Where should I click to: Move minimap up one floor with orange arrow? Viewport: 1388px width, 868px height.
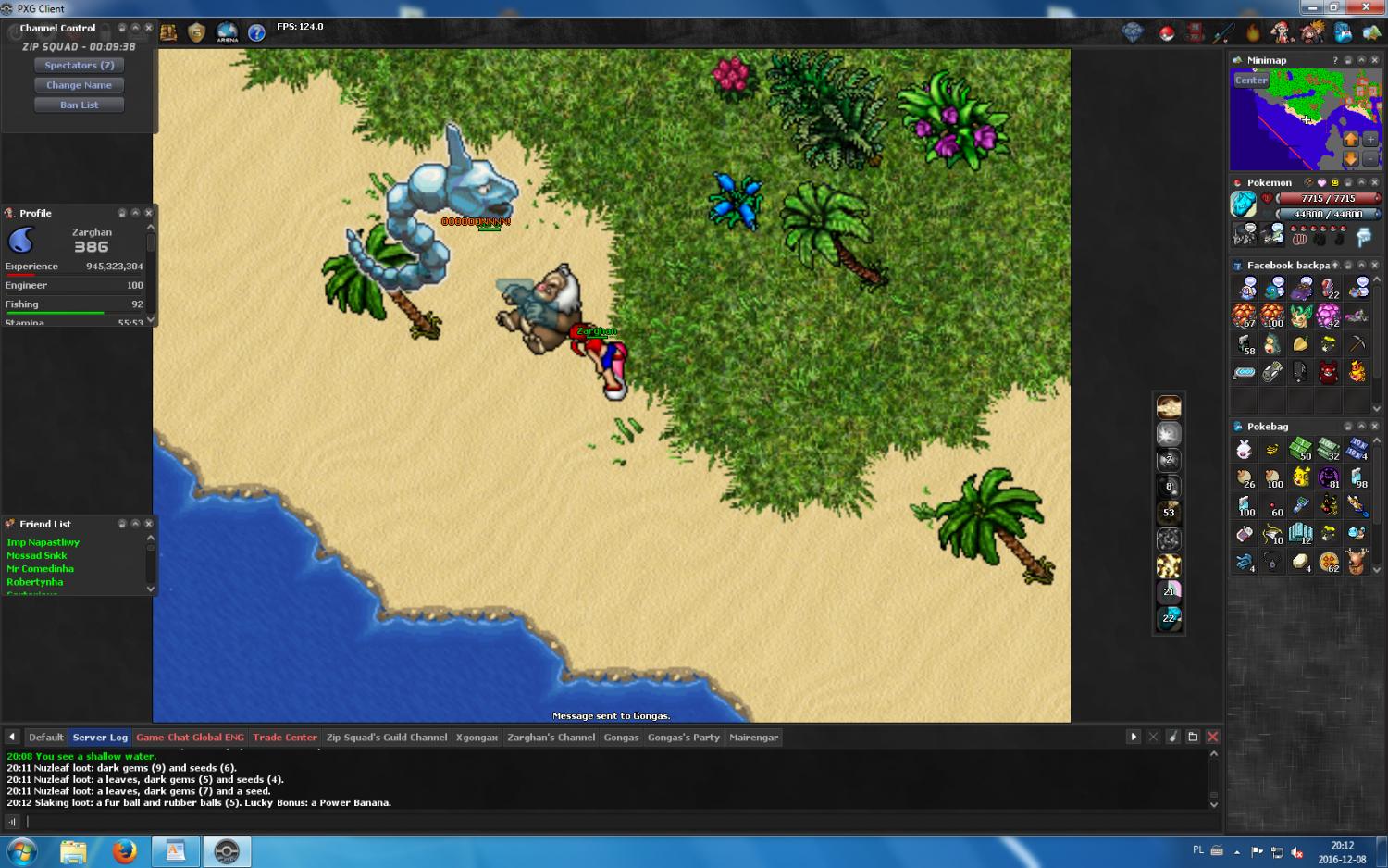(x=1351, y=139)
